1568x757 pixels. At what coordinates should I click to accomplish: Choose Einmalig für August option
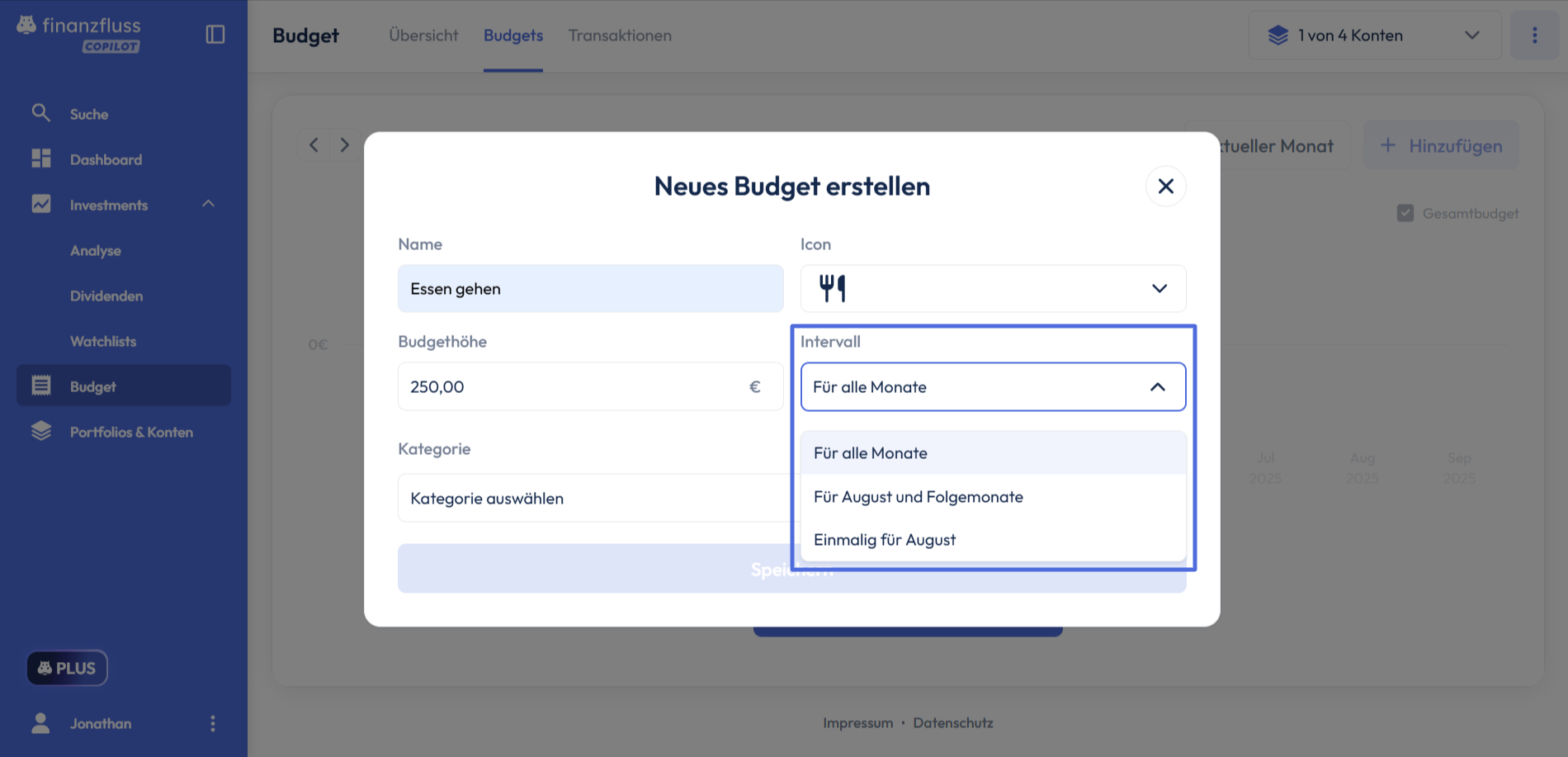[884, 540]
